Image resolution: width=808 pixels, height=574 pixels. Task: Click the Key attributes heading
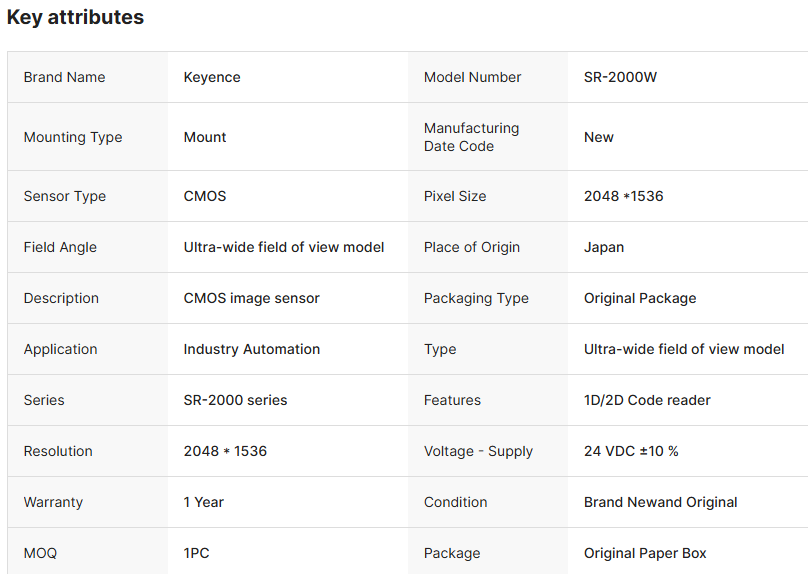click(75, 17)
